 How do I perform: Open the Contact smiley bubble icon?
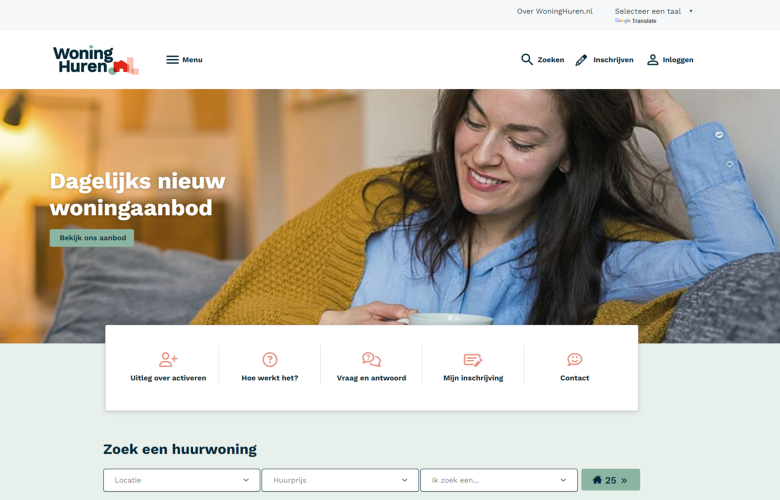click(575, 359)
